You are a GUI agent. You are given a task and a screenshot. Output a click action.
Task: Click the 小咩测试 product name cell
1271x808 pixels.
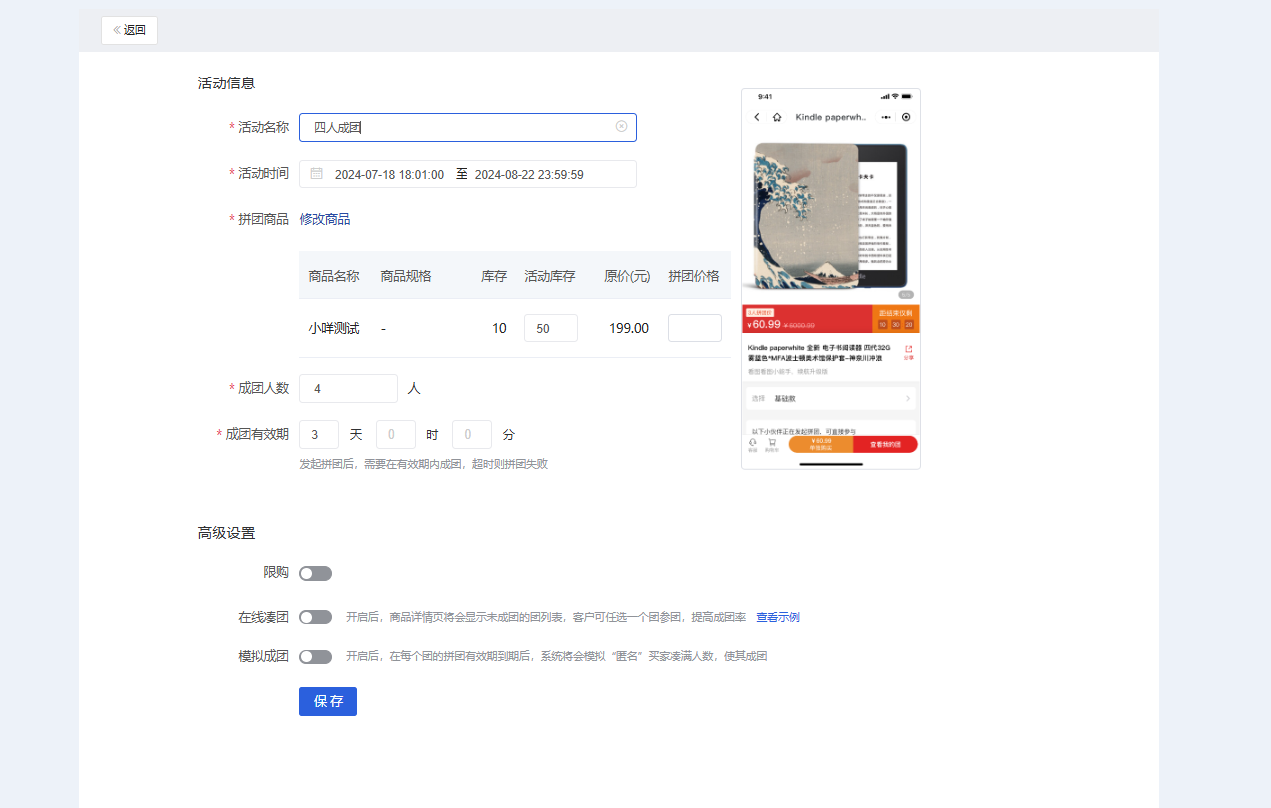point(333,328)
